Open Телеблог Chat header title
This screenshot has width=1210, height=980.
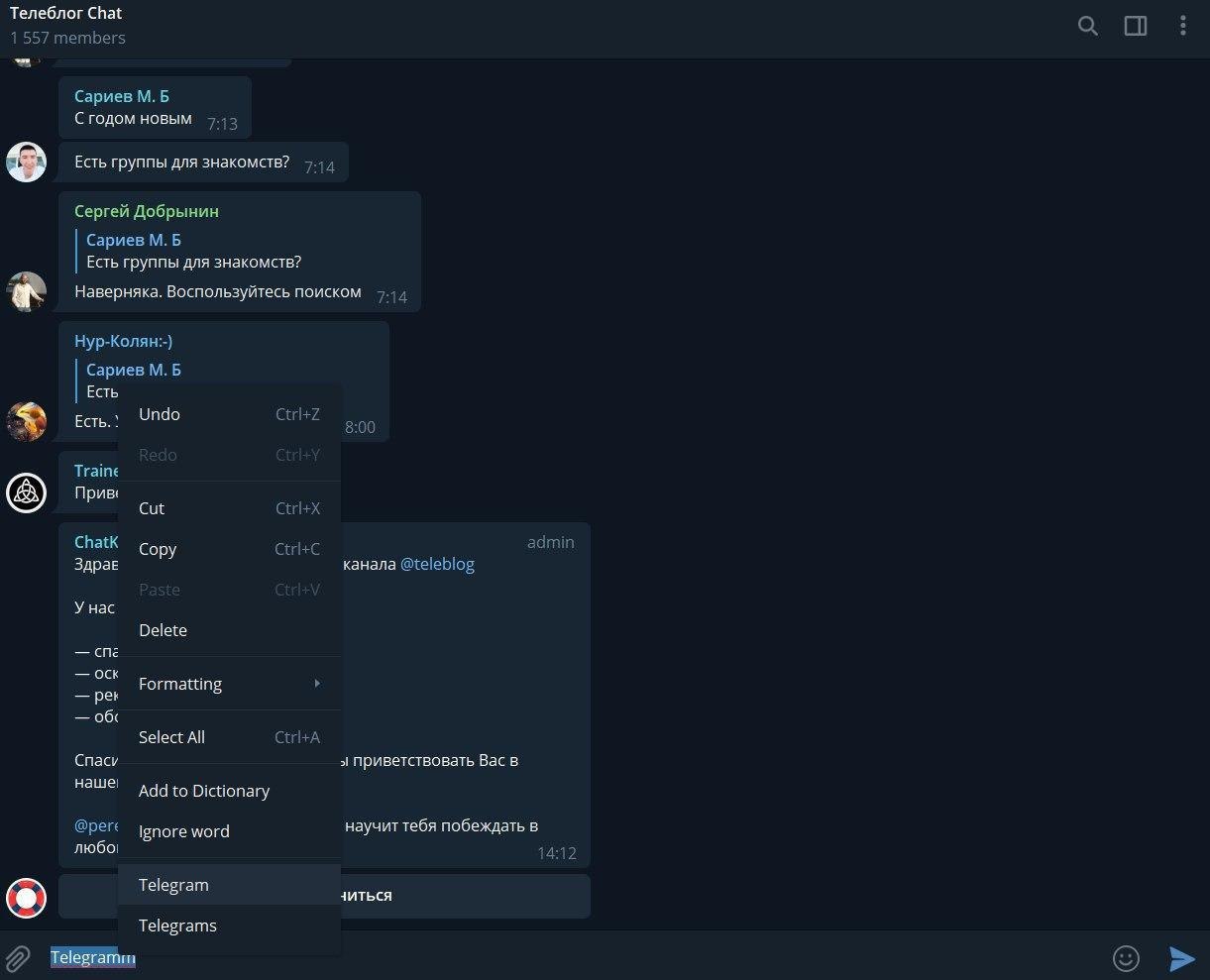[66, 14]
